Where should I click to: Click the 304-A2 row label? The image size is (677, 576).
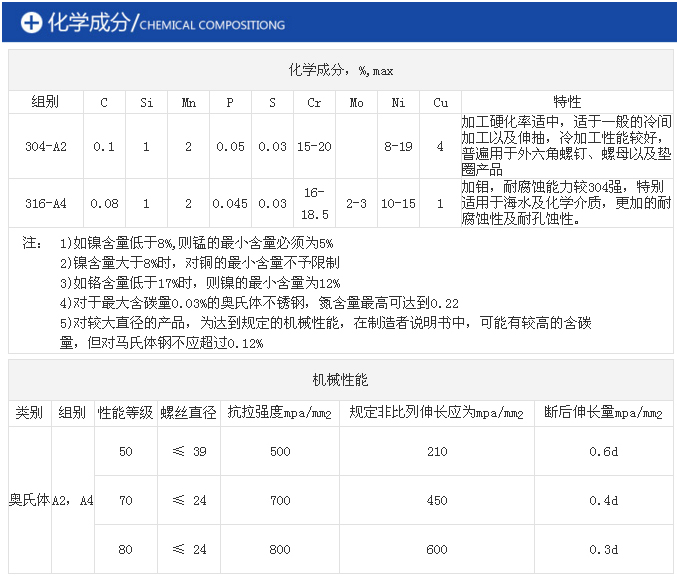click(x=46, y=146)
